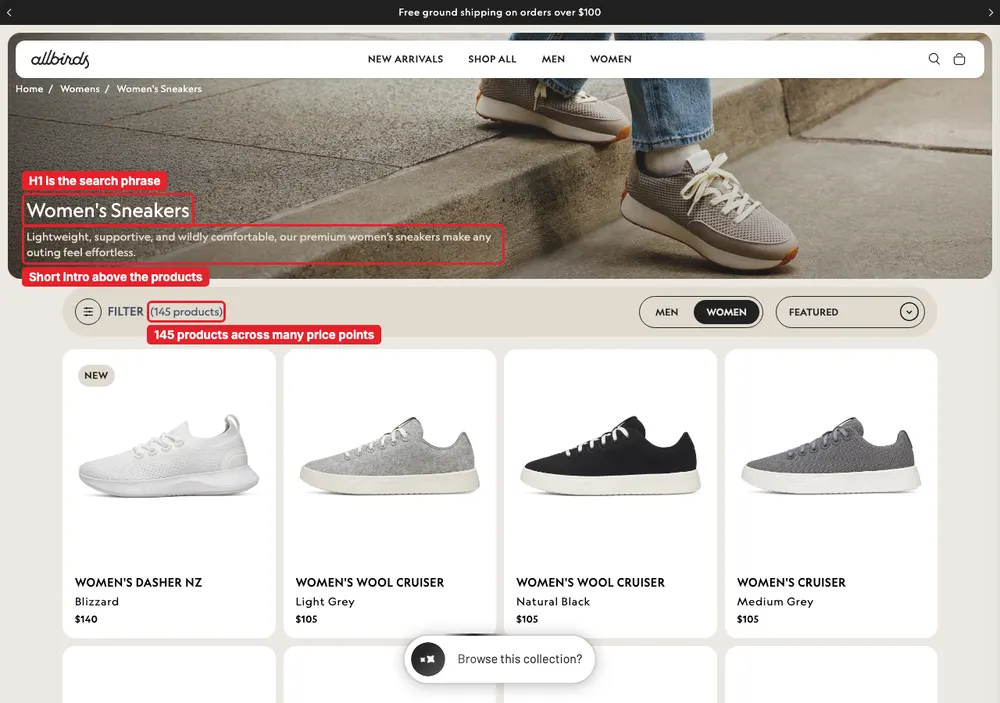Open the search icon in the header
Image resolution: width=1000 pixels, height=703 pixels.
[x=934, y=59]
